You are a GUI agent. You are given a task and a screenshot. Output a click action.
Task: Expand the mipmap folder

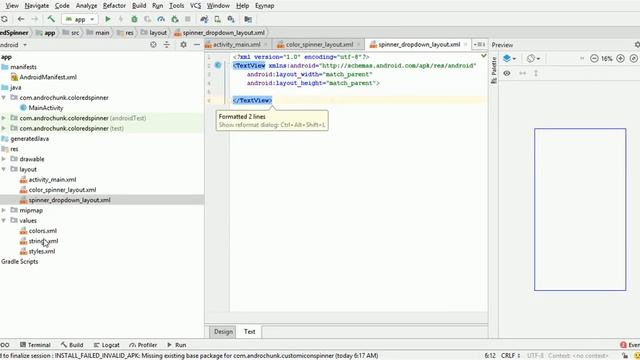[x=4, y=210]
